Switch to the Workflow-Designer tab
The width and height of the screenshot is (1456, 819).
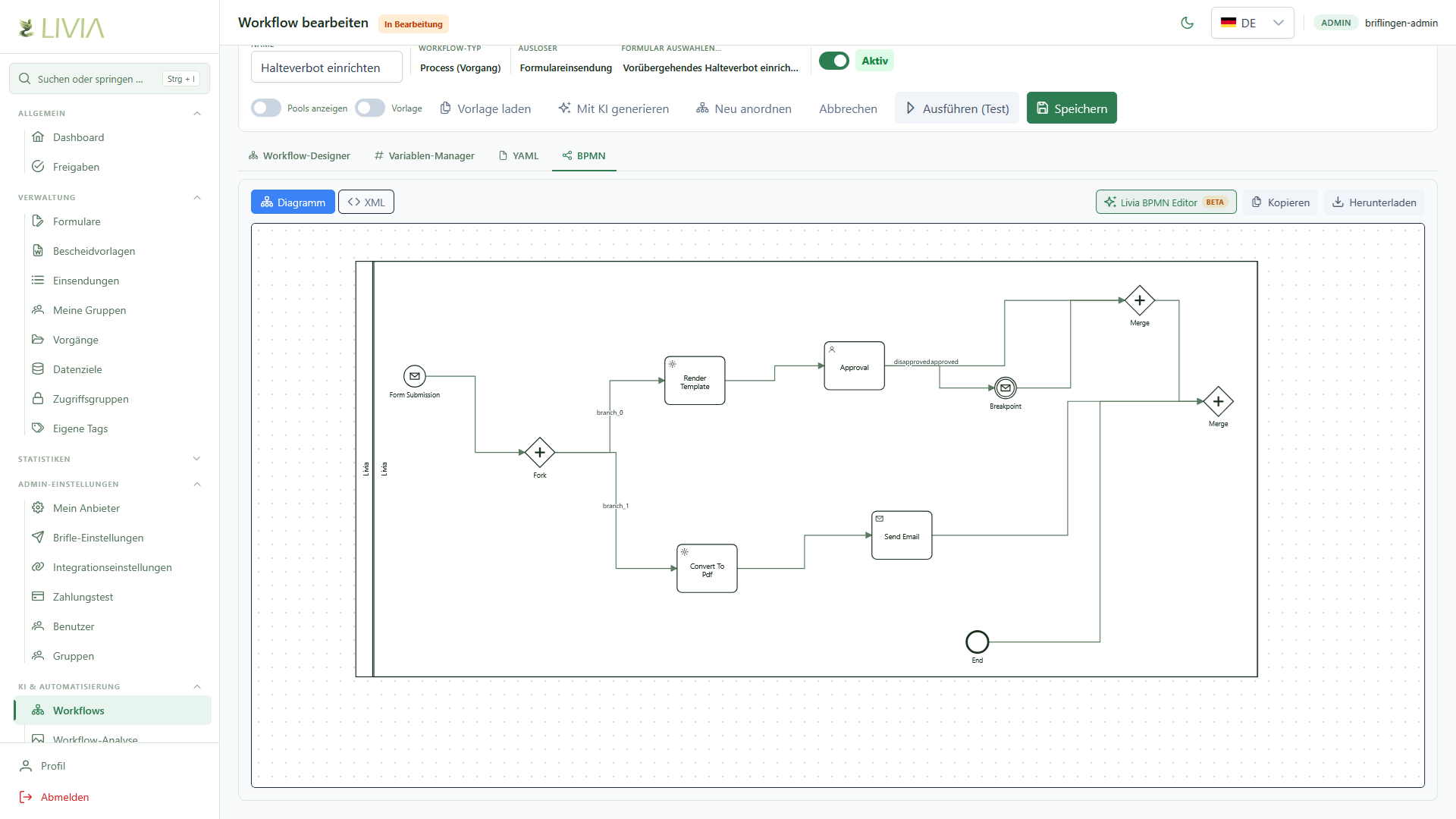pos(299,155)
